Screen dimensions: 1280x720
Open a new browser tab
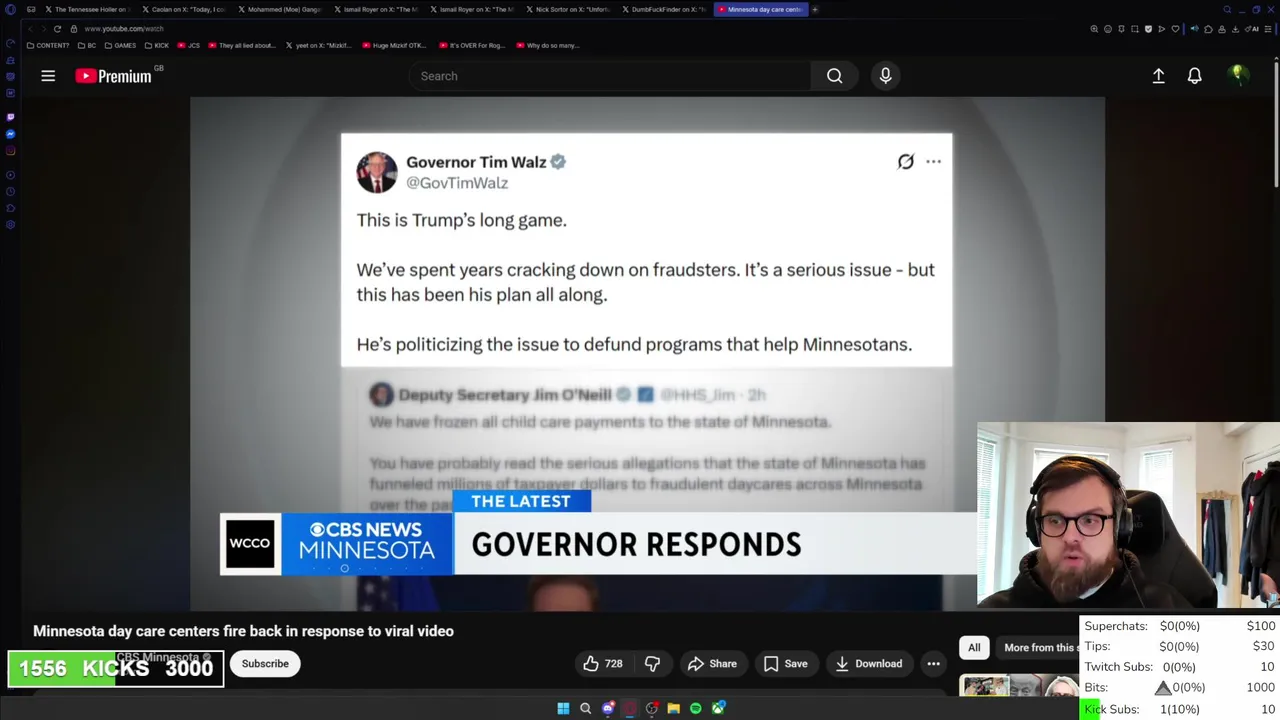(x=815, y=9)
